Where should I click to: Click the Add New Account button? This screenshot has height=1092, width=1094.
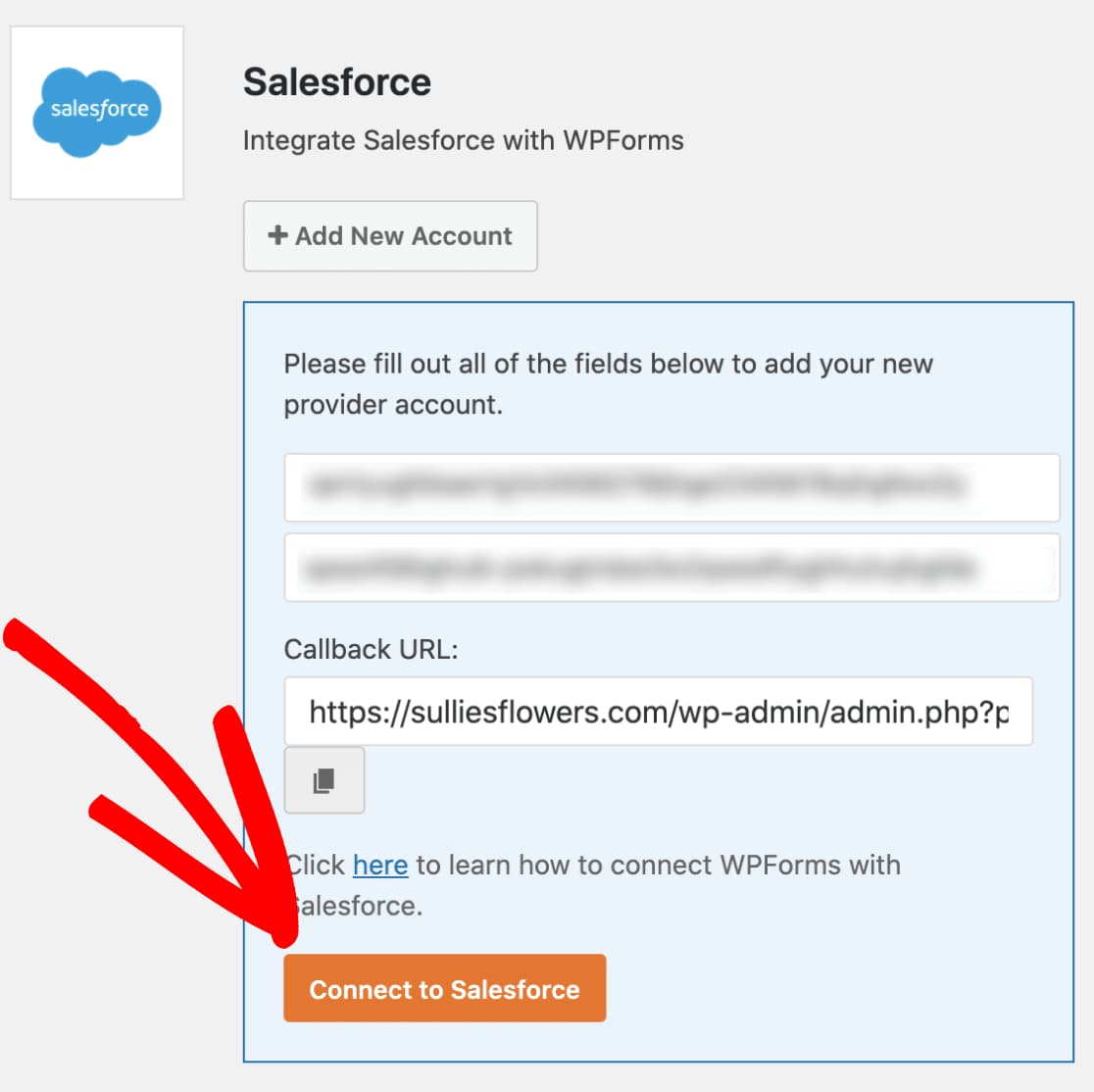point(390,235)
